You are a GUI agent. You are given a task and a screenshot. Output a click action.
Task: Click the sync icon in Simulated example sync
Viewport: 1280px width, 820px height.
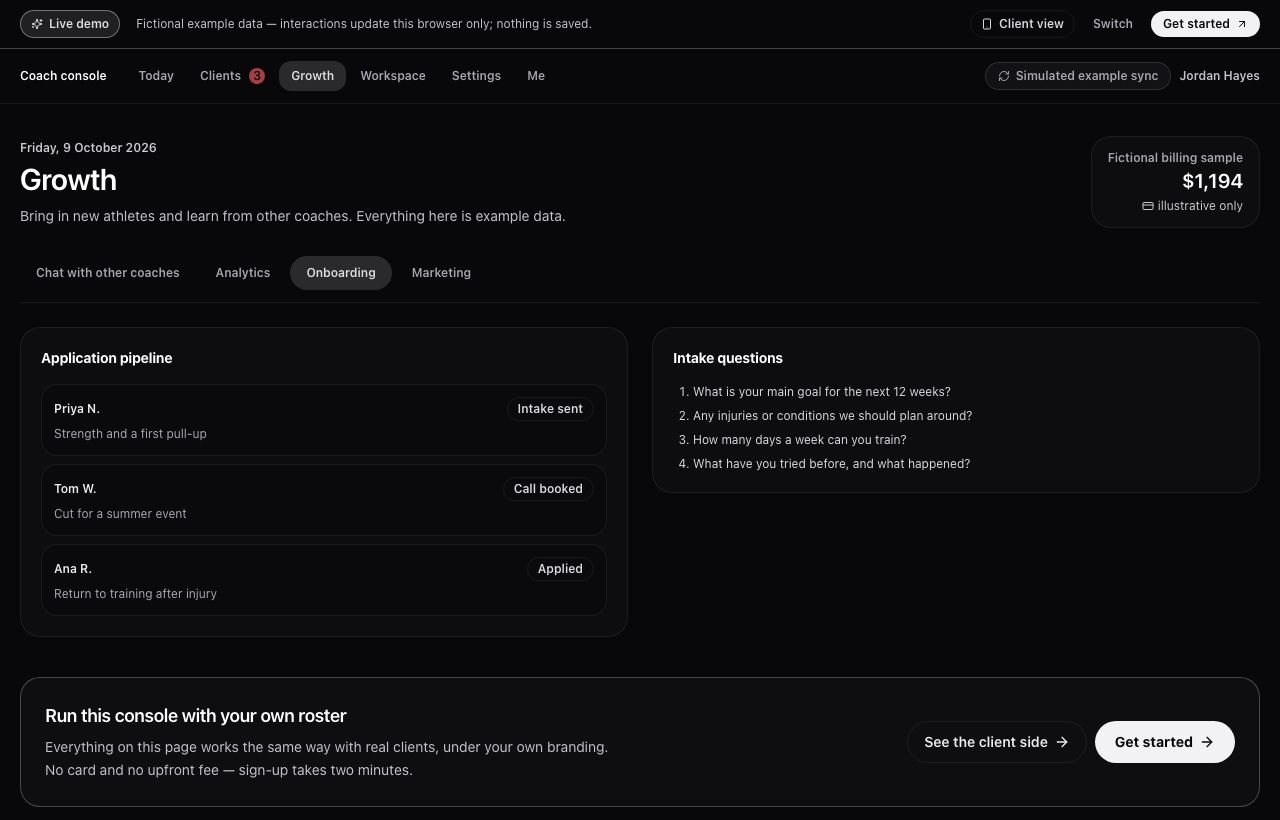pos(1004,76)
